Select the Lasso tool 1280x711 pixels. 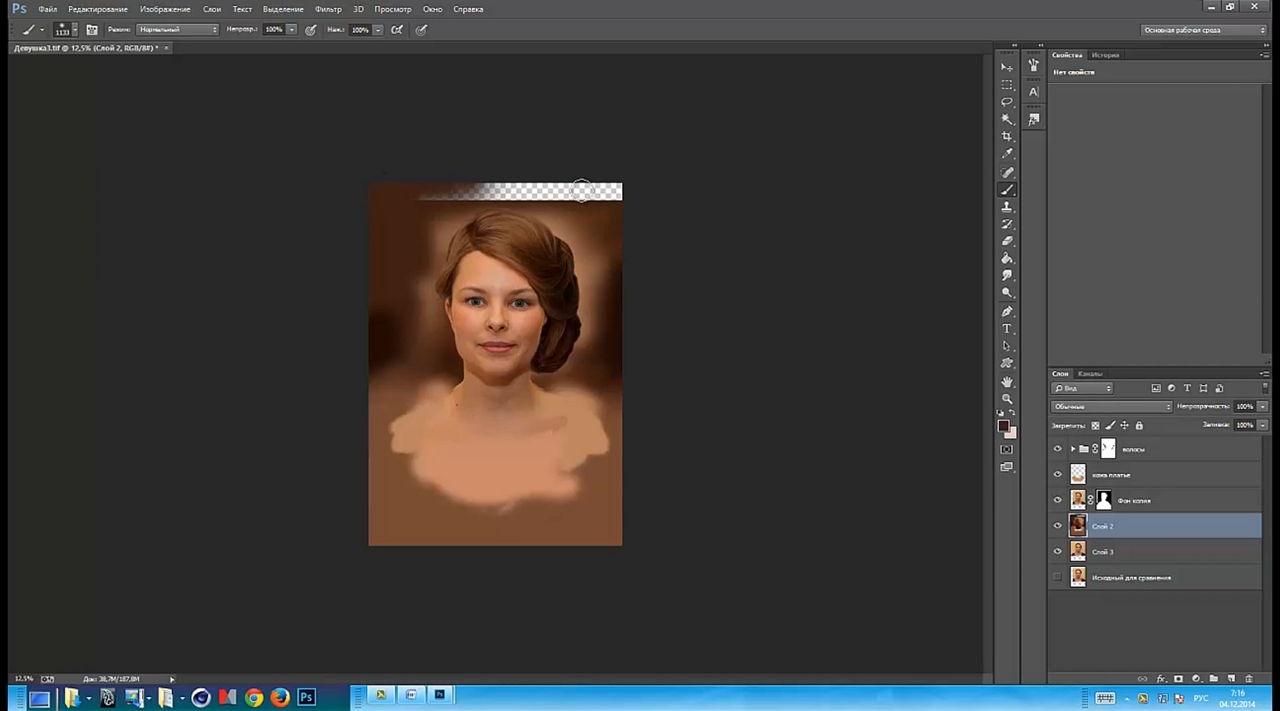coord(1007,102)
